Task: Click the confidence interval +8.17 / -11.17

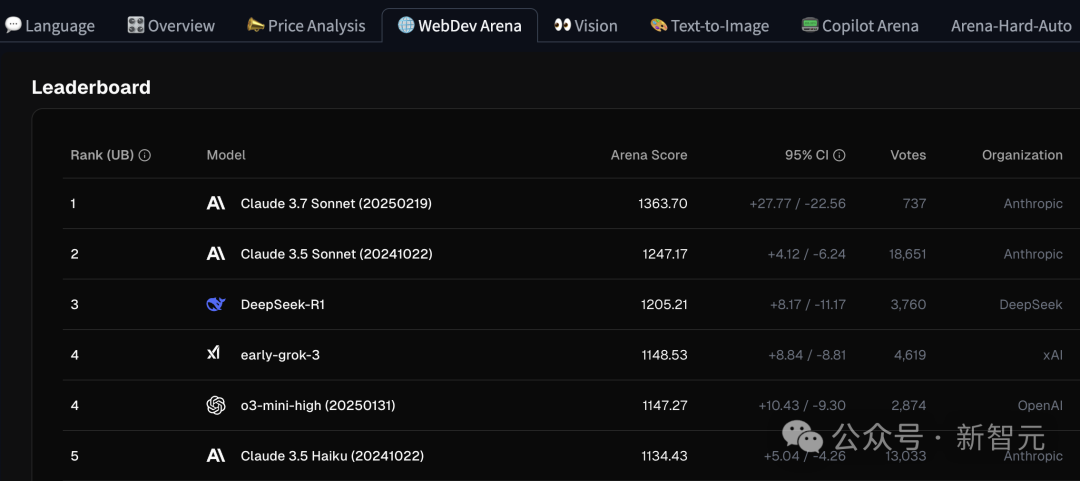Action: (808, 304)
